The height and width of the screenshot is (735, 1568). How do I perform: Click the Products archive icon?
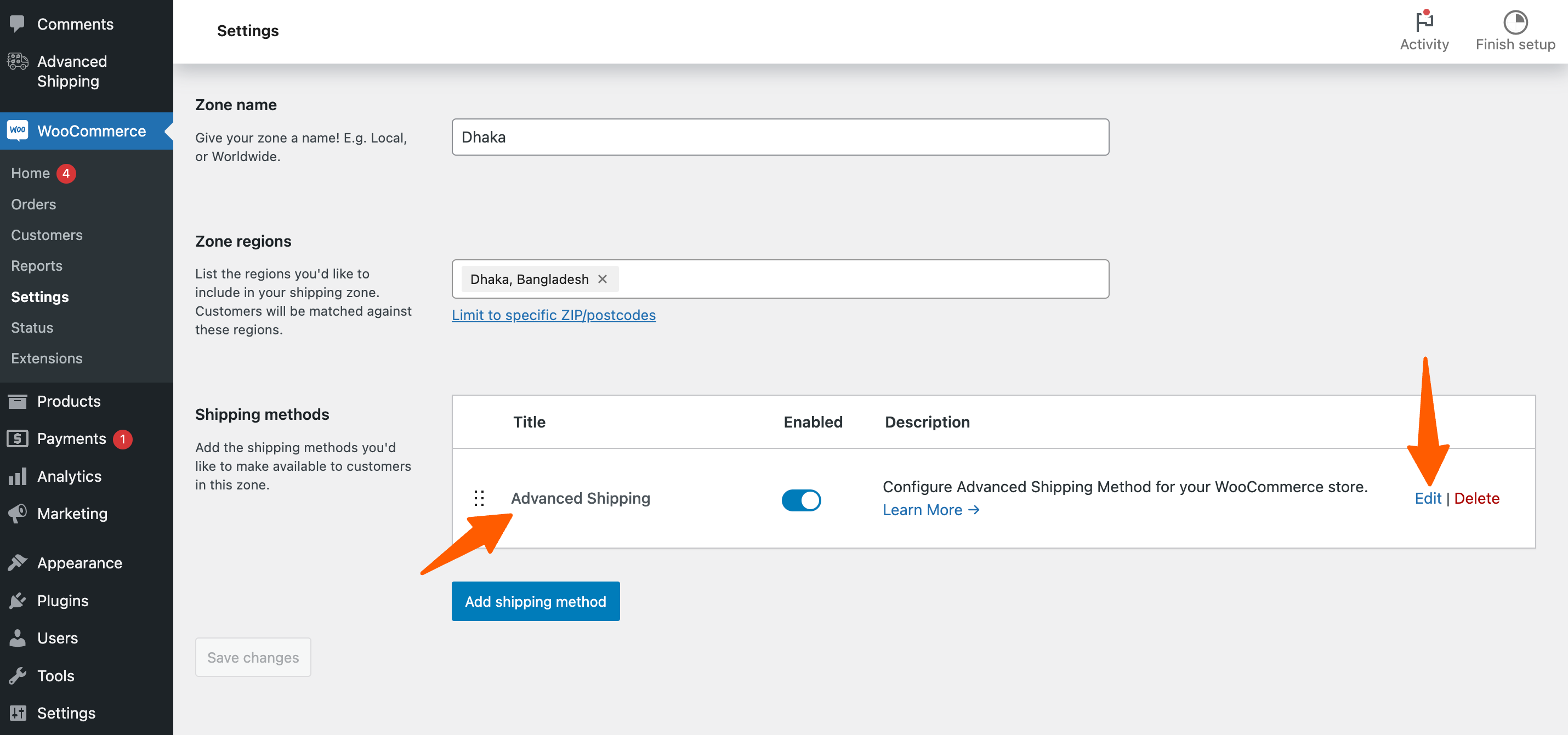coord(17,402)
